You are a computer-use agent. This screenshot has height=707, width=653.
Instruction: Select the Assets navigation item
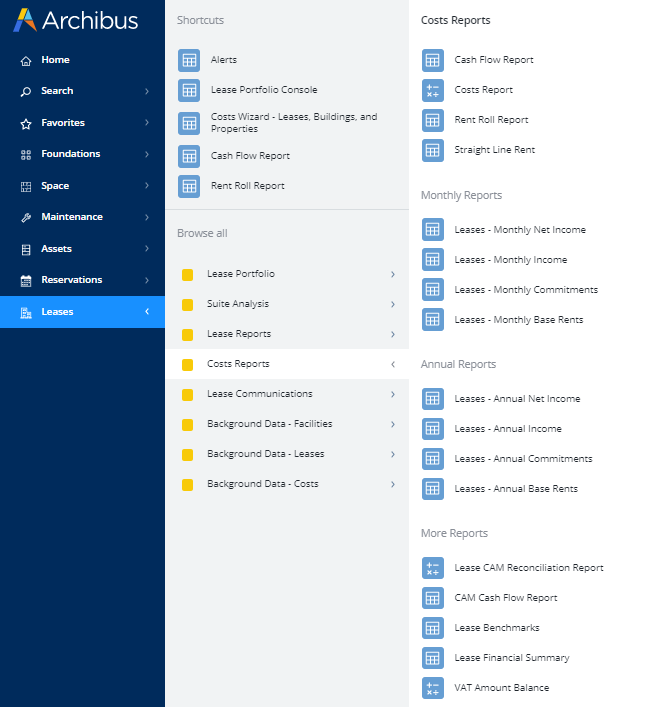(56, 249)
